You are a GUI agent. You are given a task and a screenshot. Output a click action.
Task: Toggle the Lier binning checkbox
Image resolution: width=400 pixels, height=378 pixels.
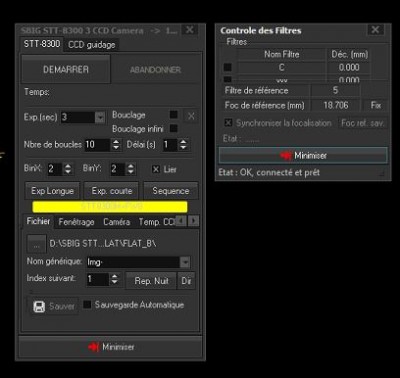click(156, 169)
